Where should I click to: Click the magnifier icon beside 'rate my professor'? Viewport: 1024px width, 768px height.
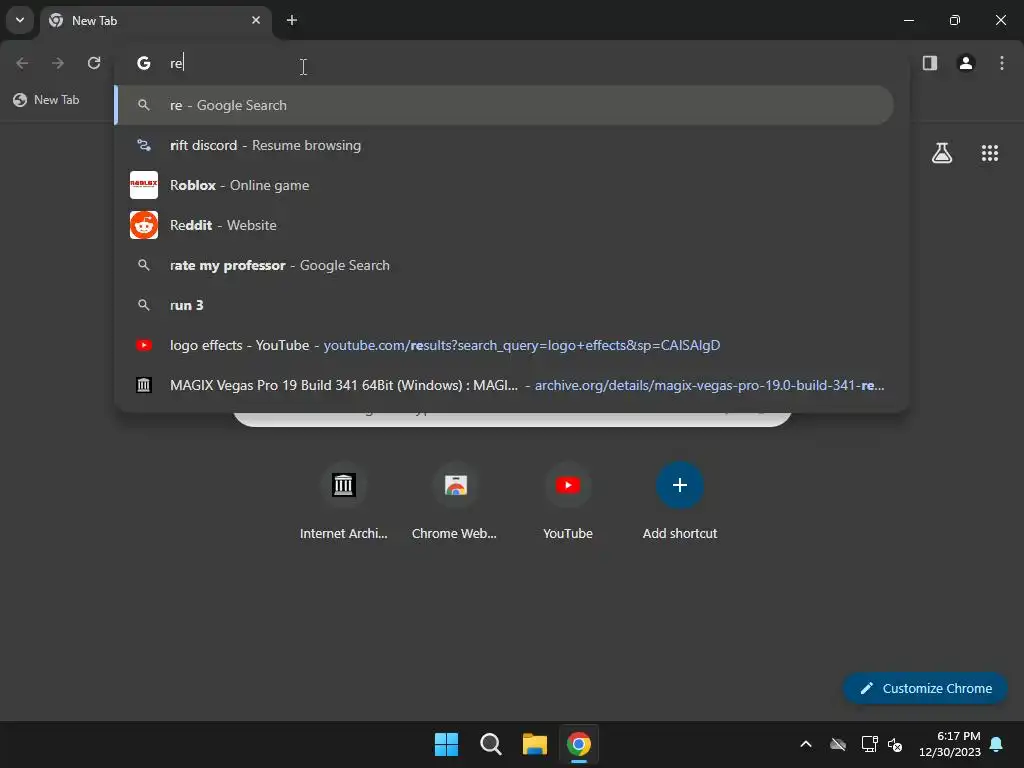pyautogui.click(x=144, y=265)
